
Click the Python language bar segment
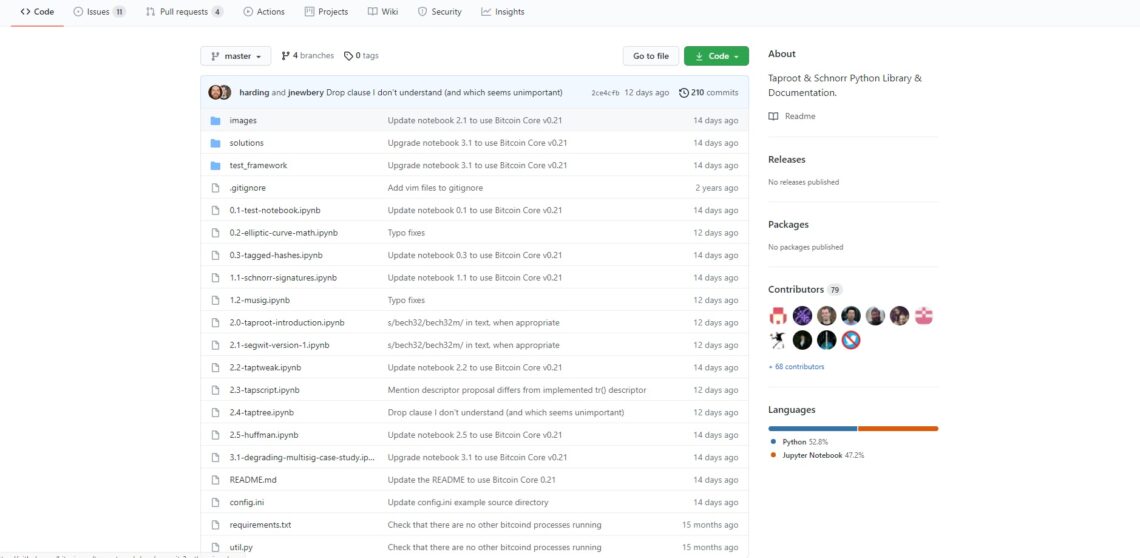812,428
